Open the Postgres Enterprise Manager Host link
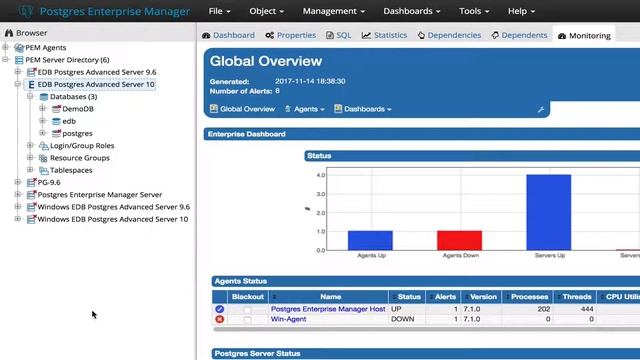The height and width of the screenshot is (360, 640). (x=328, y=309)
